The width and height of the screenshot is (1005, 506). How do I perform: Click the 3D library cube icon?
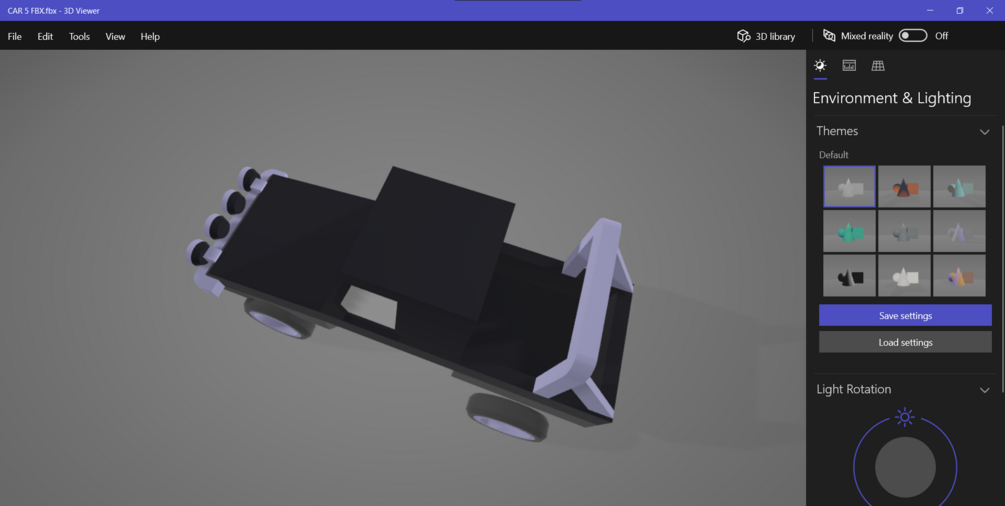click(743, 36)
